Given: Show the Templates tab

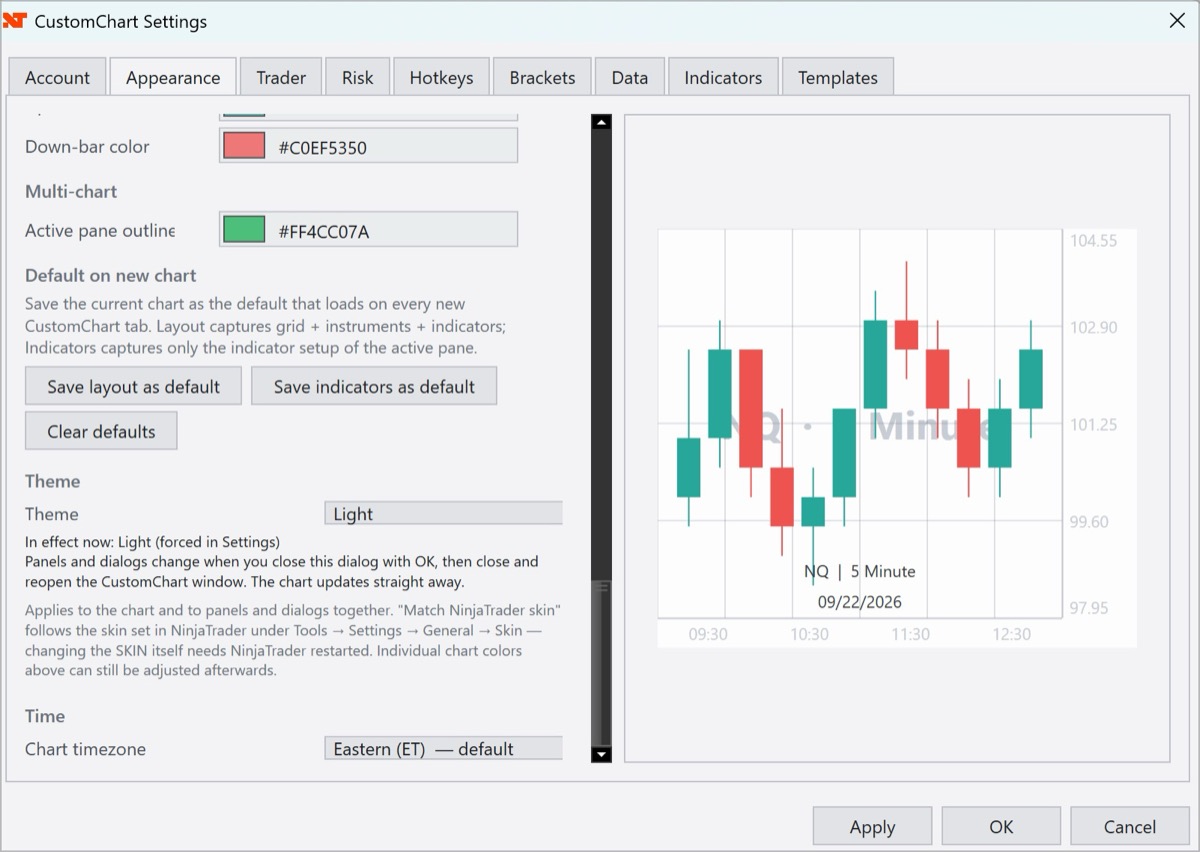Looking at the screenshot, I should (x=838, y=78).
